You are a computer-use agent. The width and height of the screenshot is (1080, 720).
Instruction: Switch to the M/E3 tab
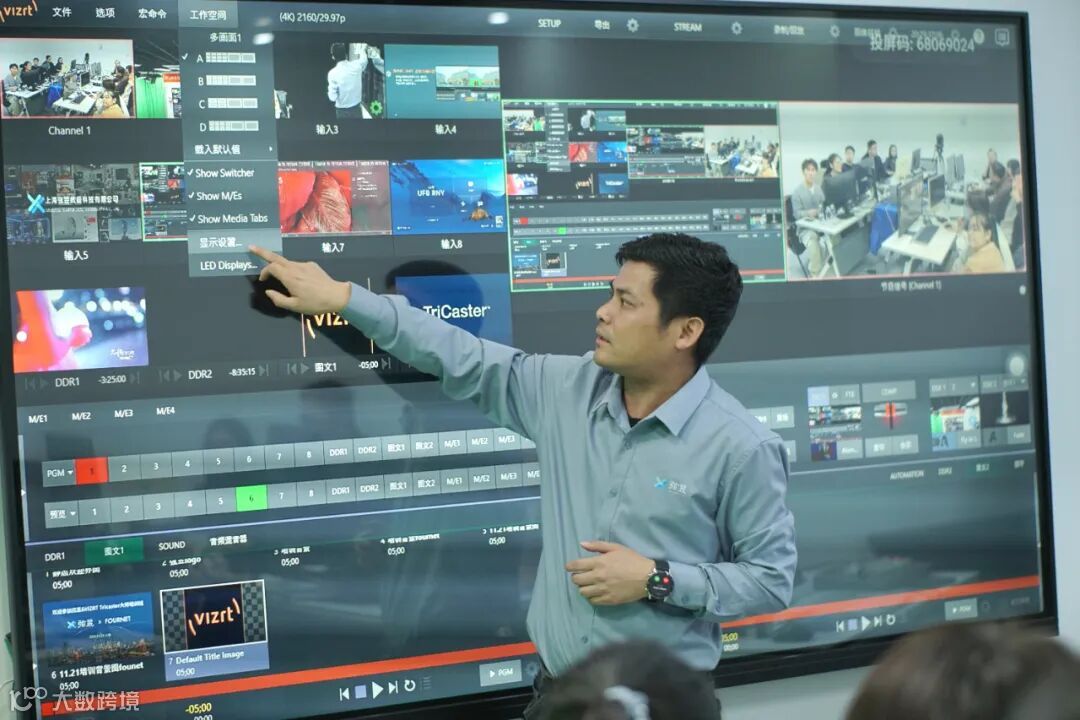click(x=123, y=413)
